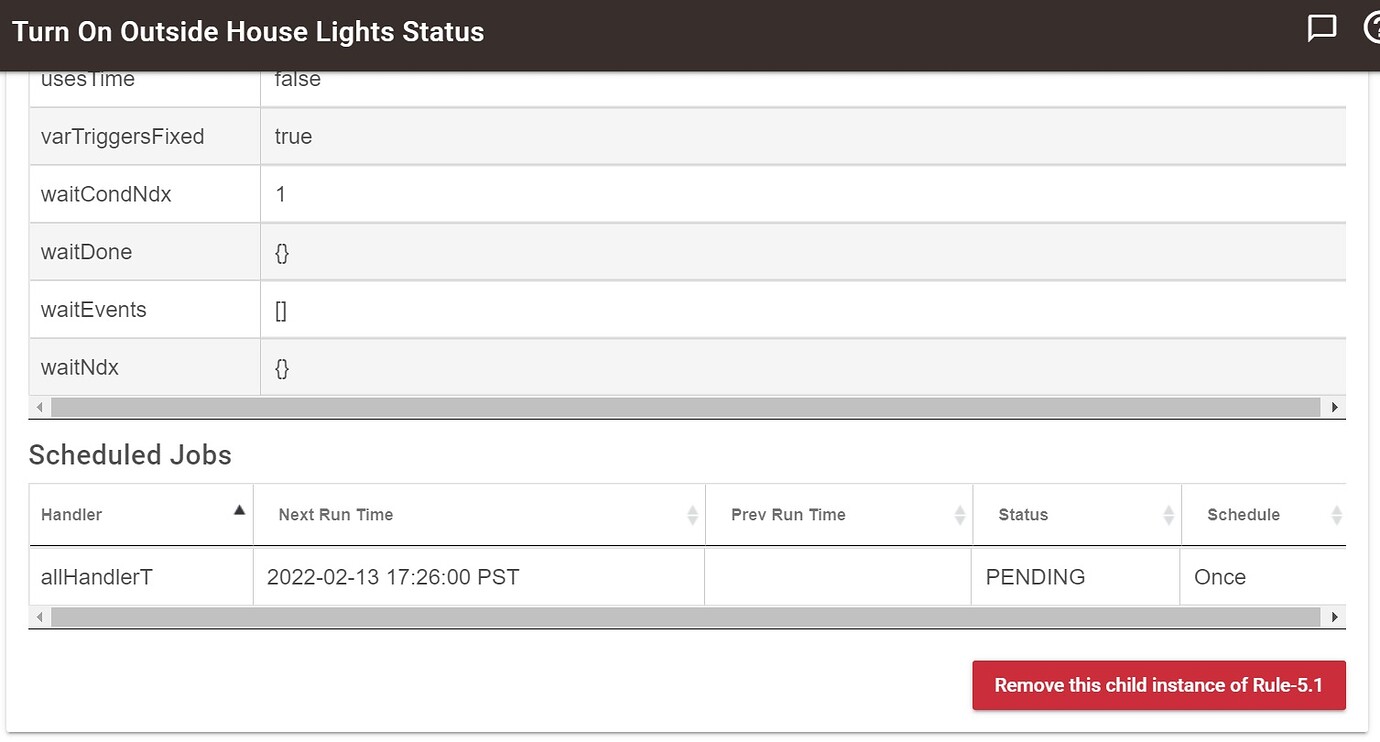Click the sort arrows on the Schedule column

1337,514
